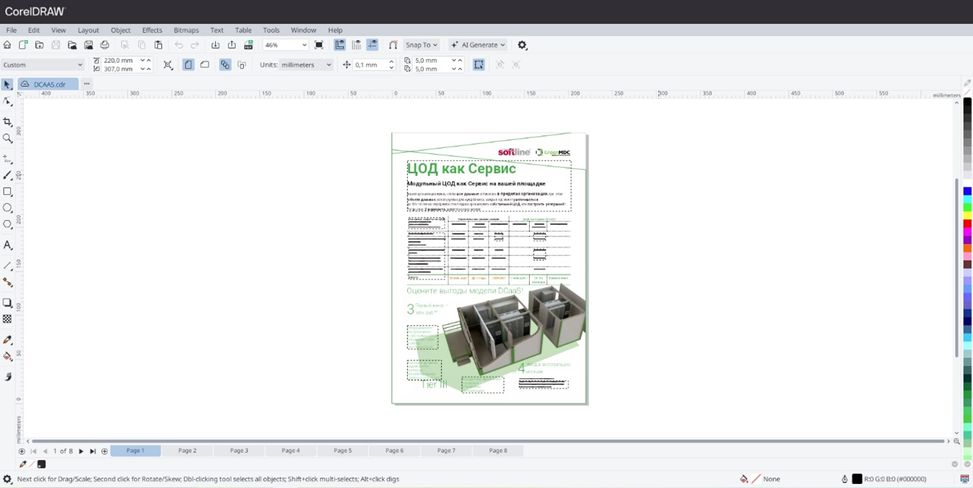Open the Object menu
Screen dimensions: 973x488
point(120,30)
